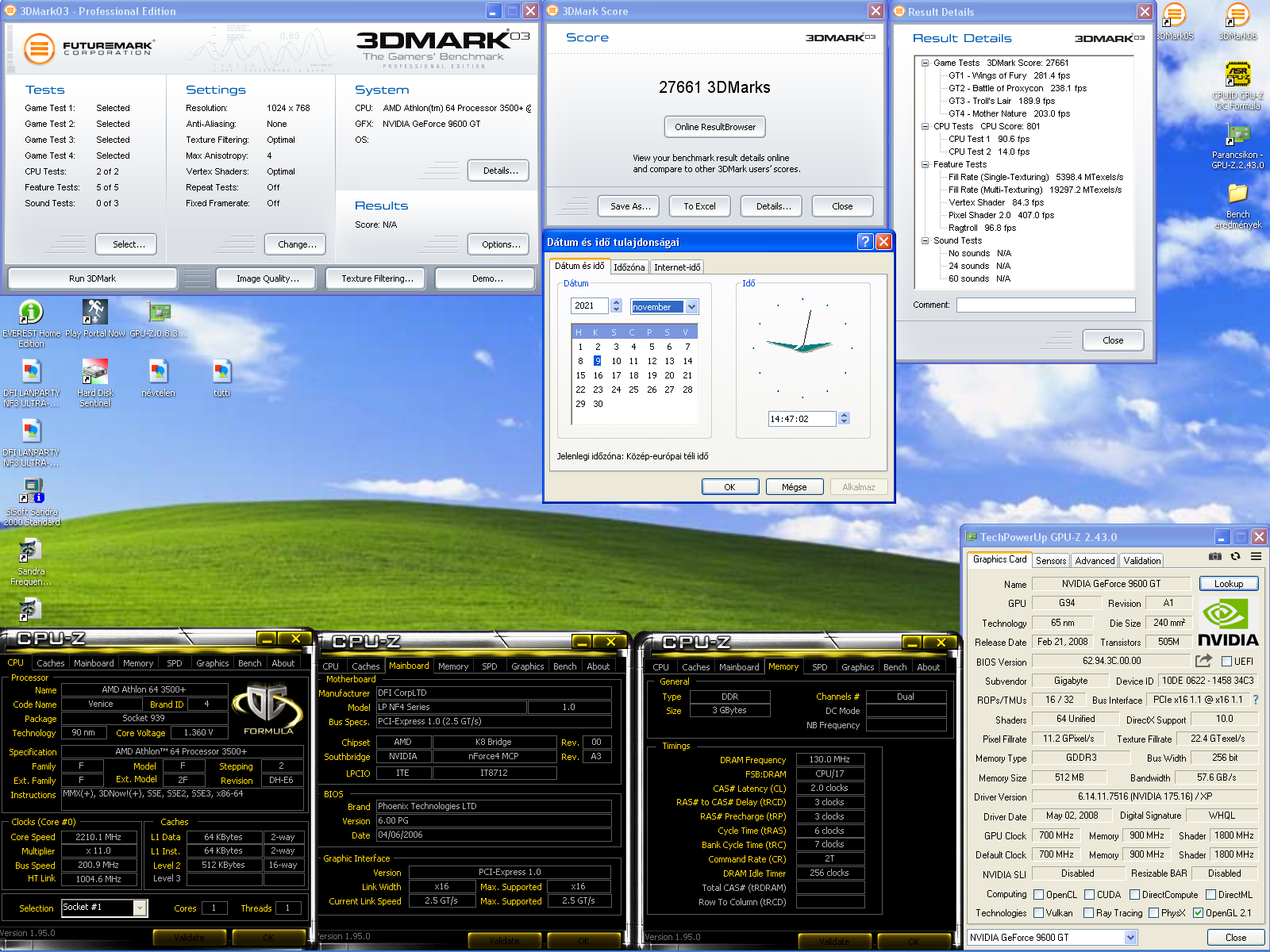Click the Save As... button
This screenshot has height=952, width=1270.
click(x=630, y=206)
